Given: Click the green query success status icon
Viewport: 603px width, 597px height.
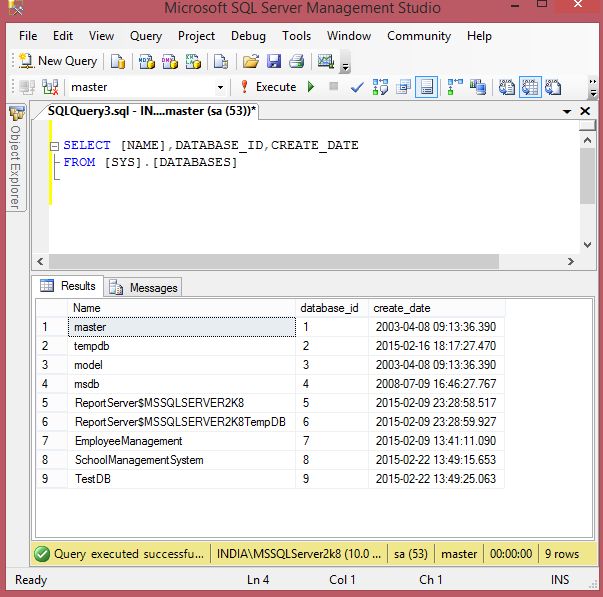Looking at the screenshot, I should 42,554.
